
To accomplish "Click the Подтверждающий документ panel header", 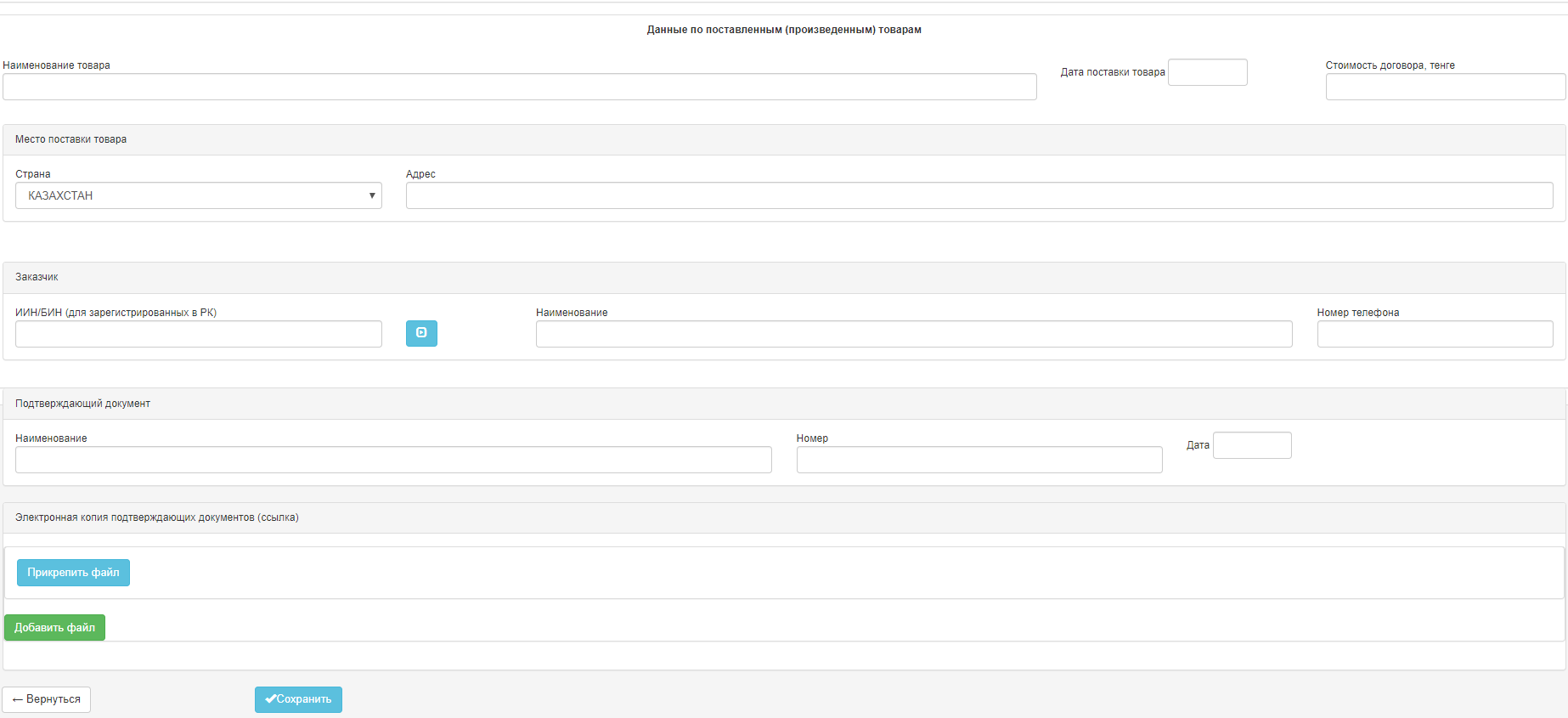I will pyautogui.click(x=784, y=404).
